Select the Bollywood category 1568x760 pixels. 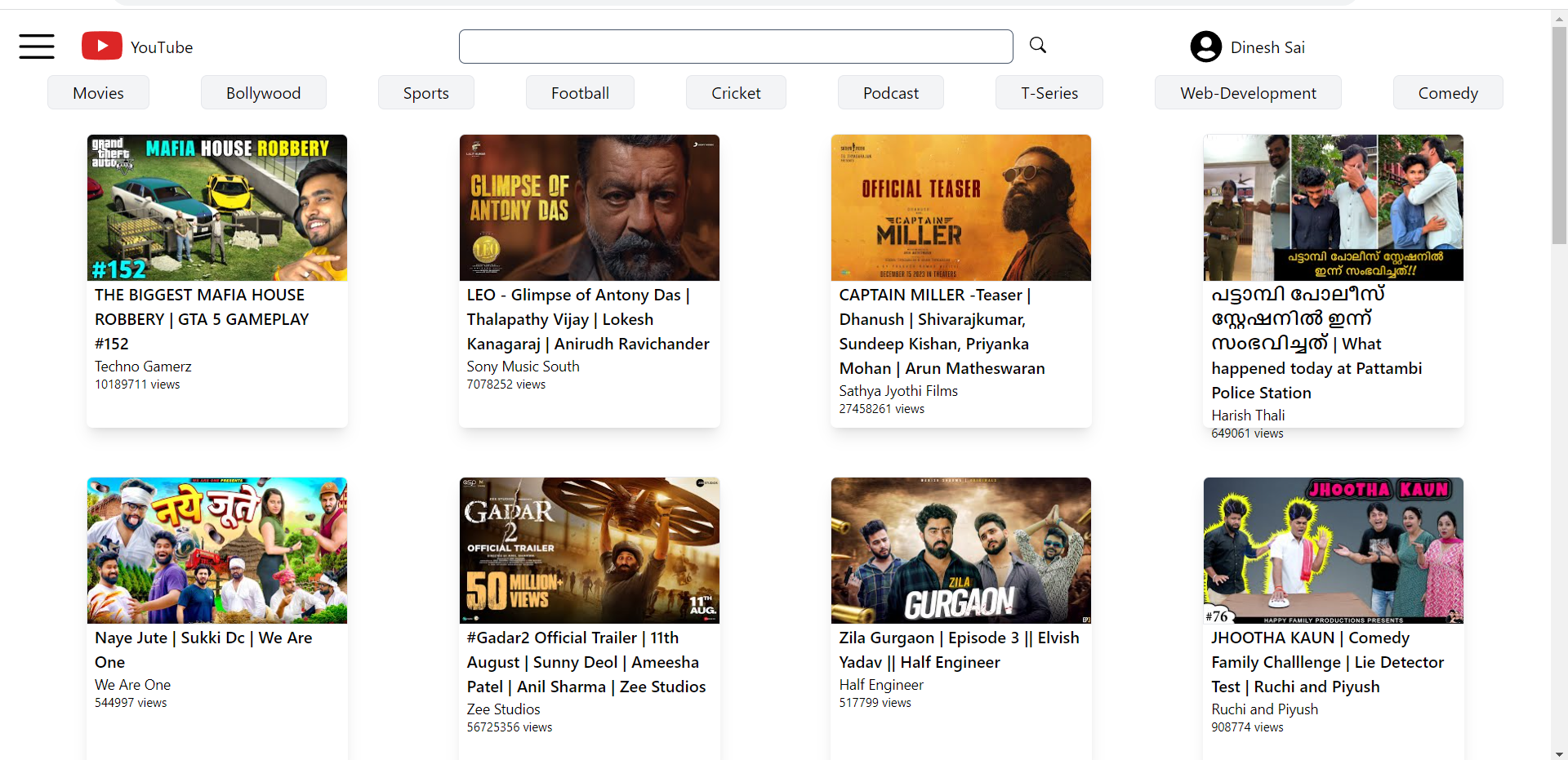(x=263, y=92)
